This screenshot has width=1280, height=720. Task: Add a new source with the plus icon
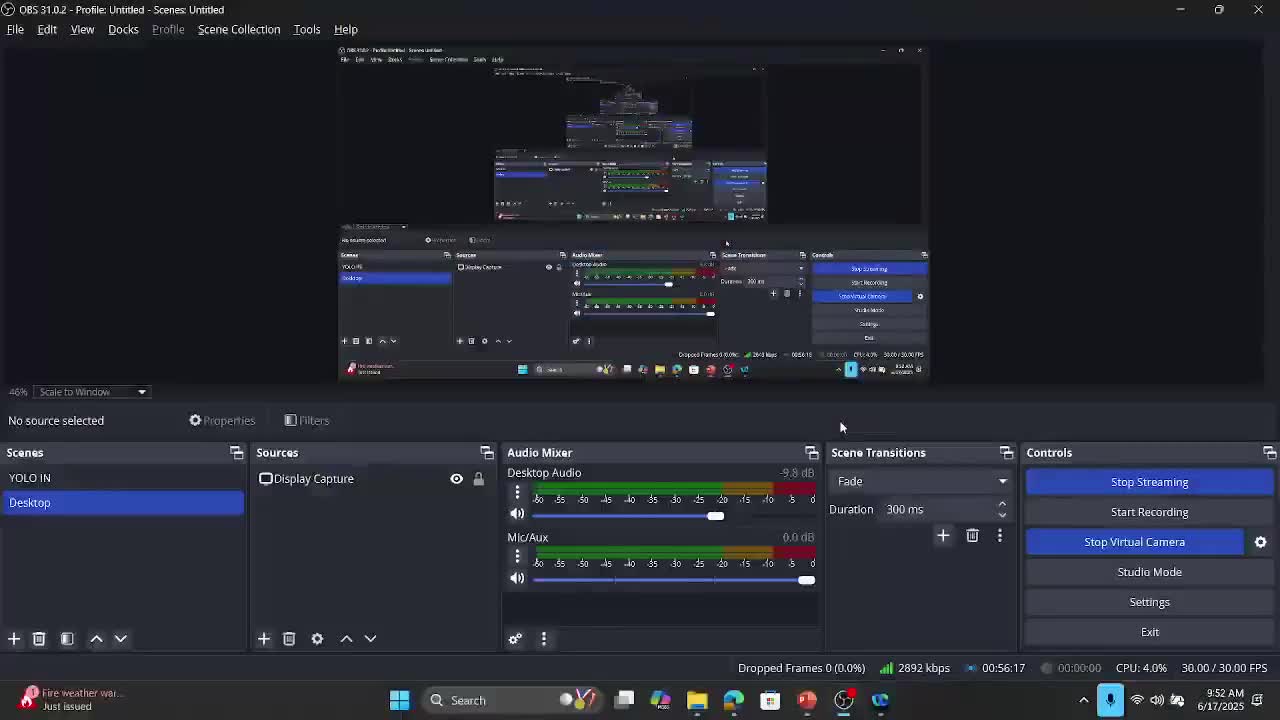point(264,639)
